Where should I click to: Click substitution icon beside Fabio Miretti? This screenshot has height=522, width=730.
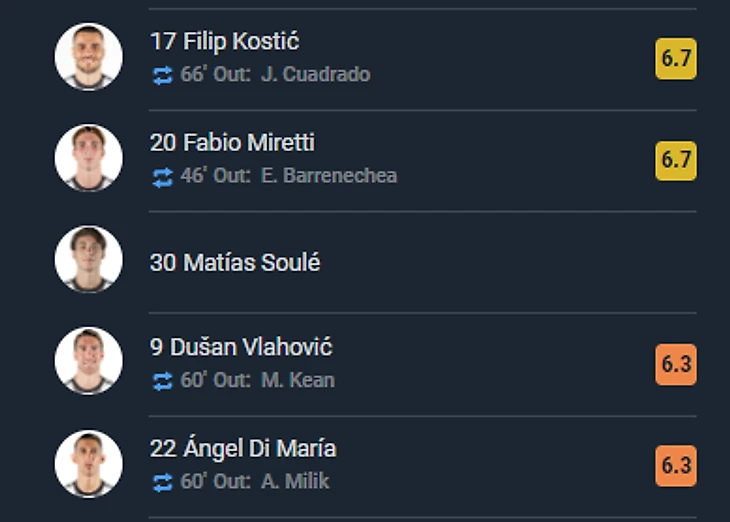click(x=162, y=177)
